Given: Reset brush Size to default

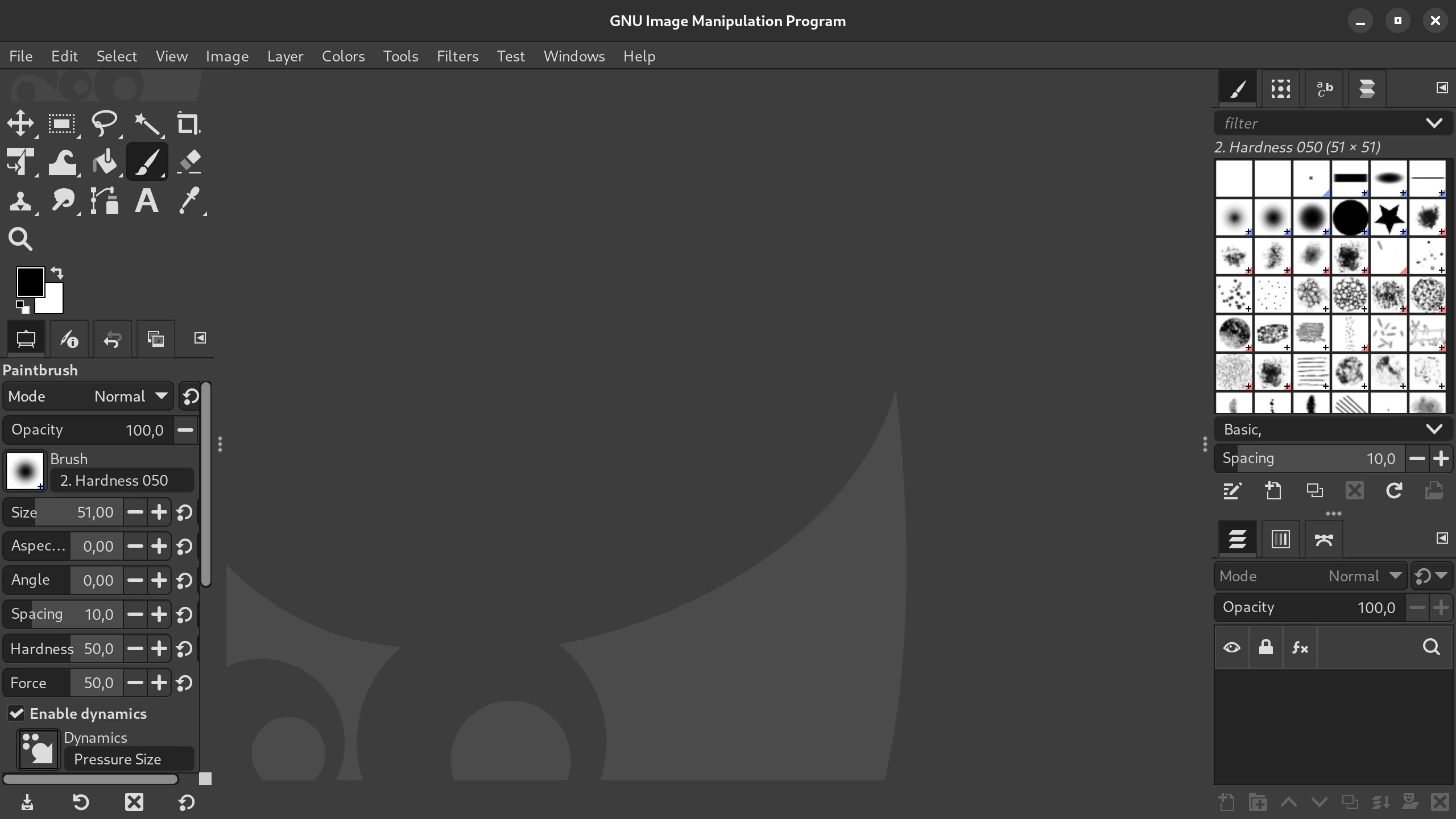Looking at the screenshot, I should 184,512.
